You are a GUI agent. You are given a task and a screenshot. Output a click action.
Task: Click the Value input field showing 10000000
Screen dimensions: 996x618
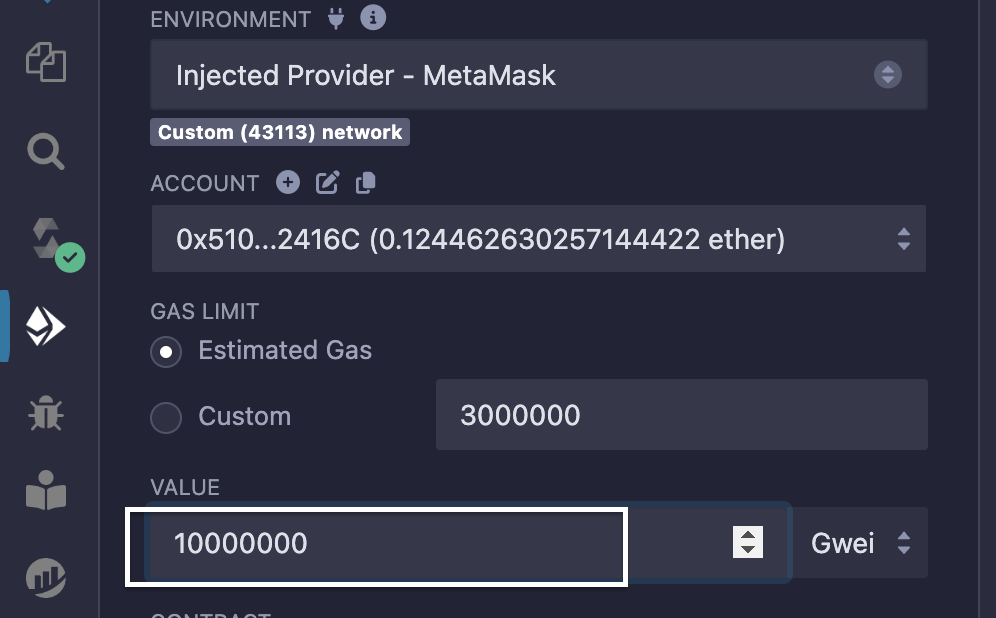tap(400, 543)
